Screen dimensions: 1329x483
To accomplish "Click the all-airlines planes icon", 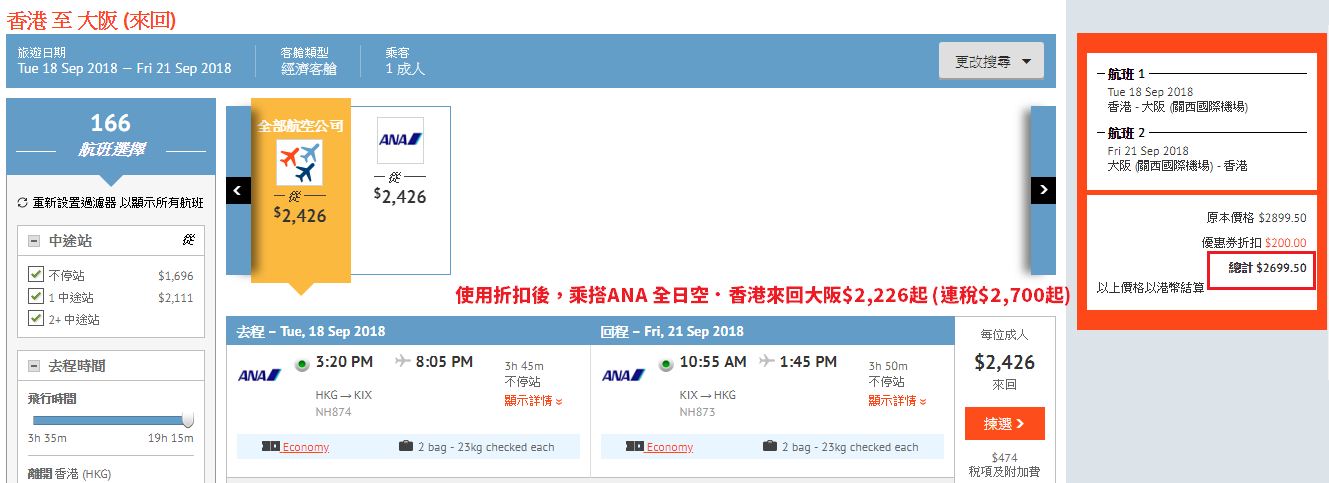I will point(300,162).
